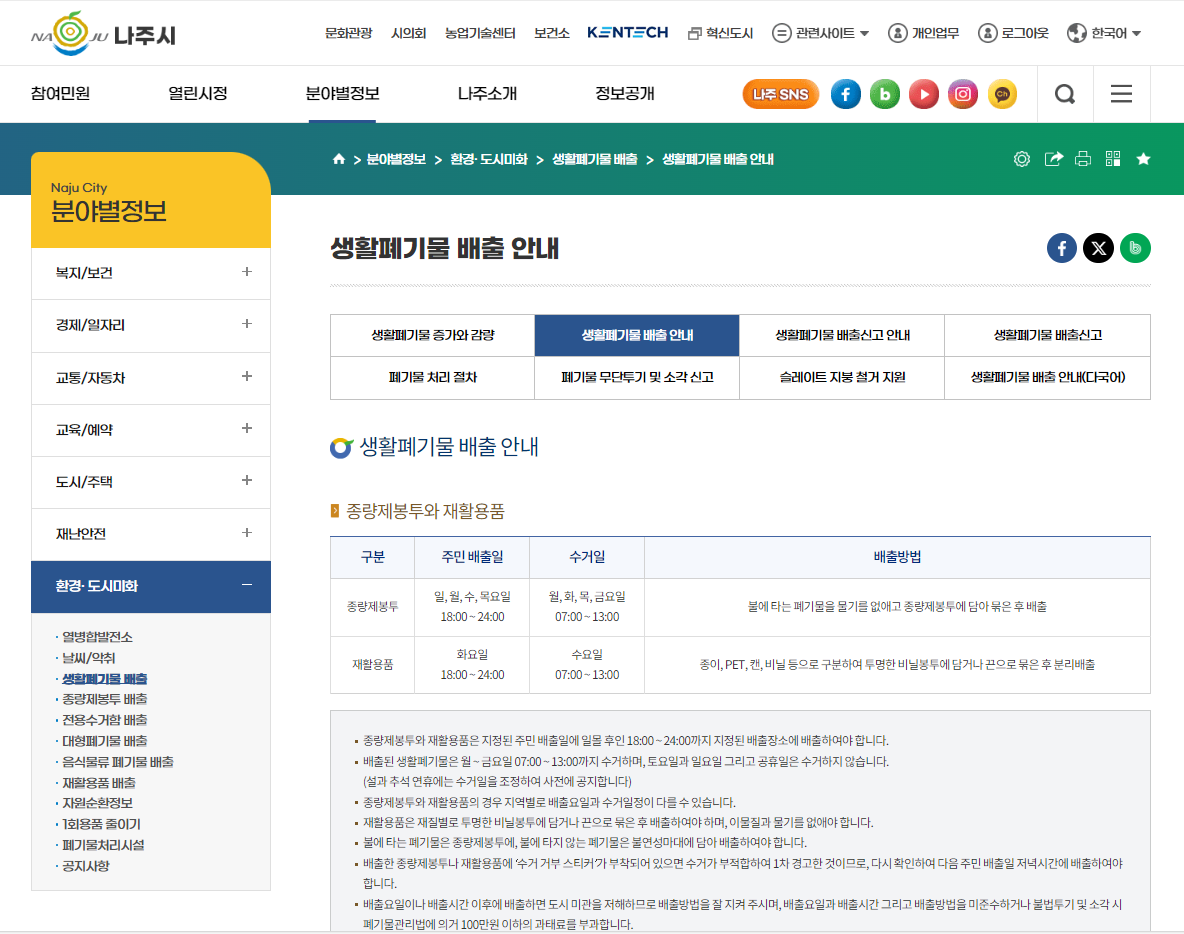This screenshot has height=934, width=1184.
Task: Click the share icon next to the gear
Action: point(1053,159)
